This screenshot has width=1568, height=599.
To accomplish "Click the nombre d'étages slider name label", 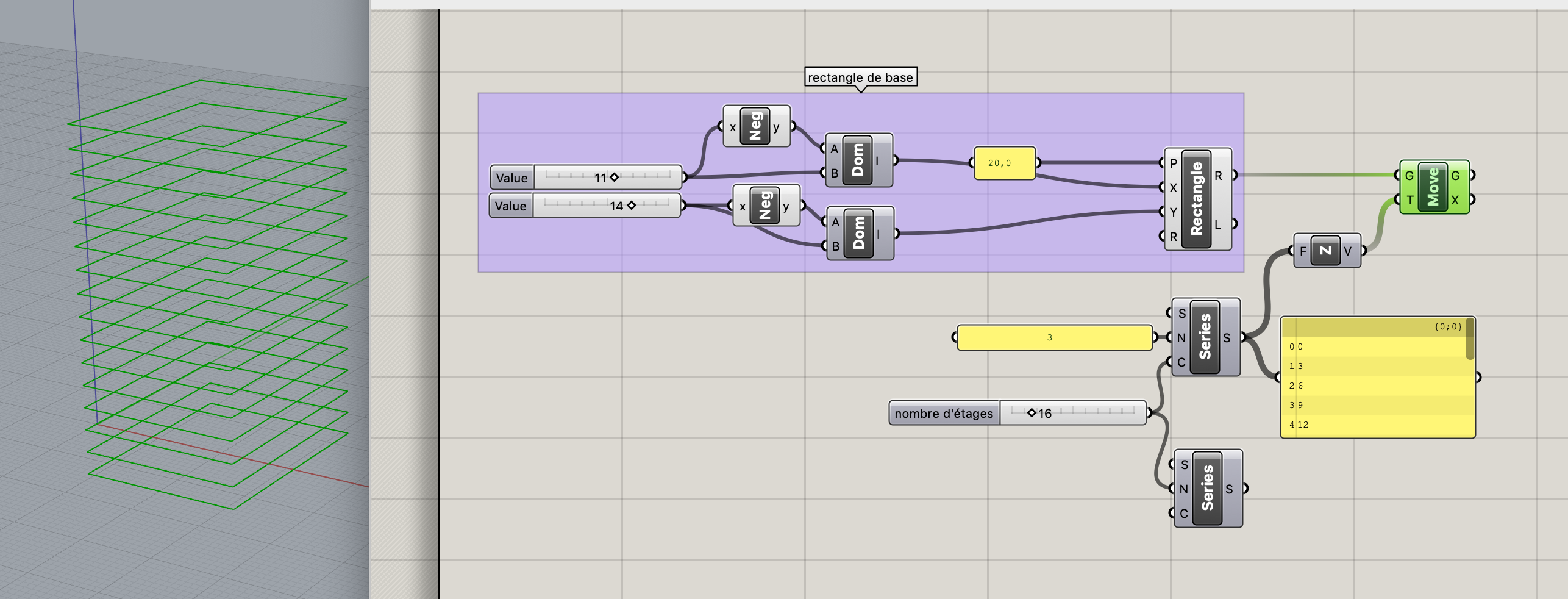I will [943, 413].
